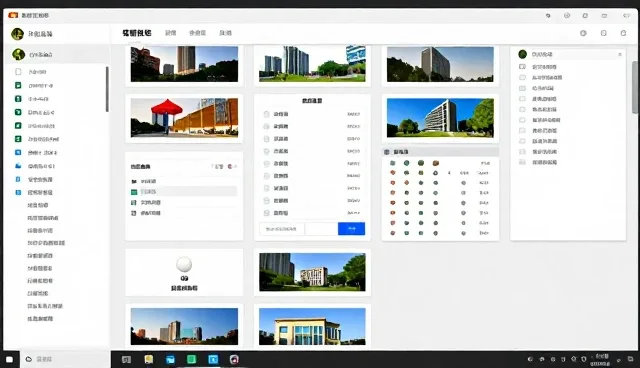
Task: Click the taskbar search box
Action: (x=65, y=359)
